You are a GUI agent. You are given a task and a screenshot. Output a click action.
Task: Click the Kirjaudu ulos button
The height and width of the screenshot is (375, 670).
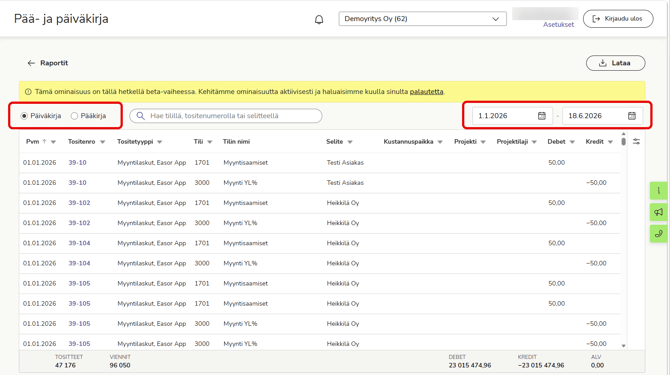(618, 19)
